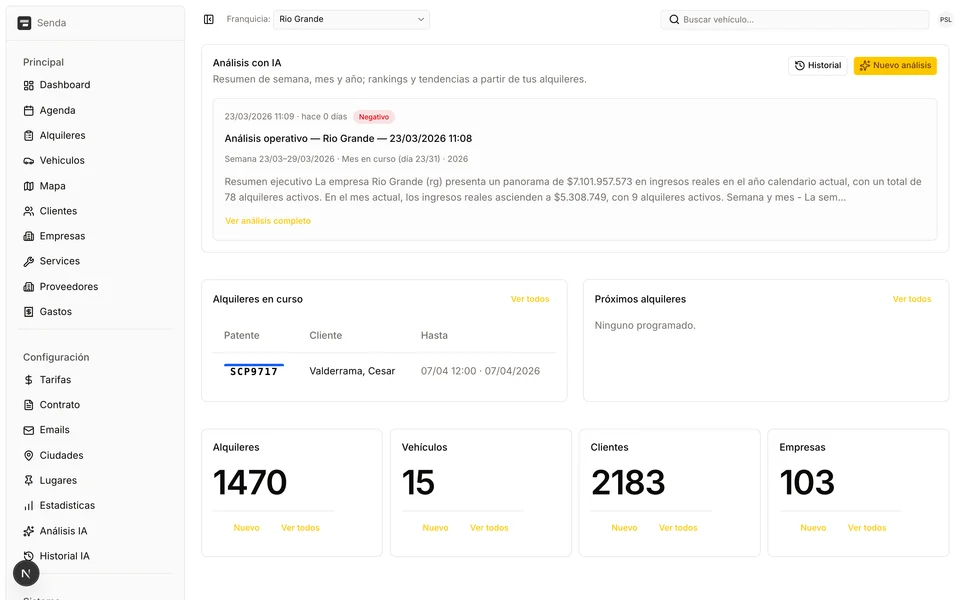Viewport: 960px width, 600px height.
Task: Click the Services wrench icon
Action: point(29,262)
